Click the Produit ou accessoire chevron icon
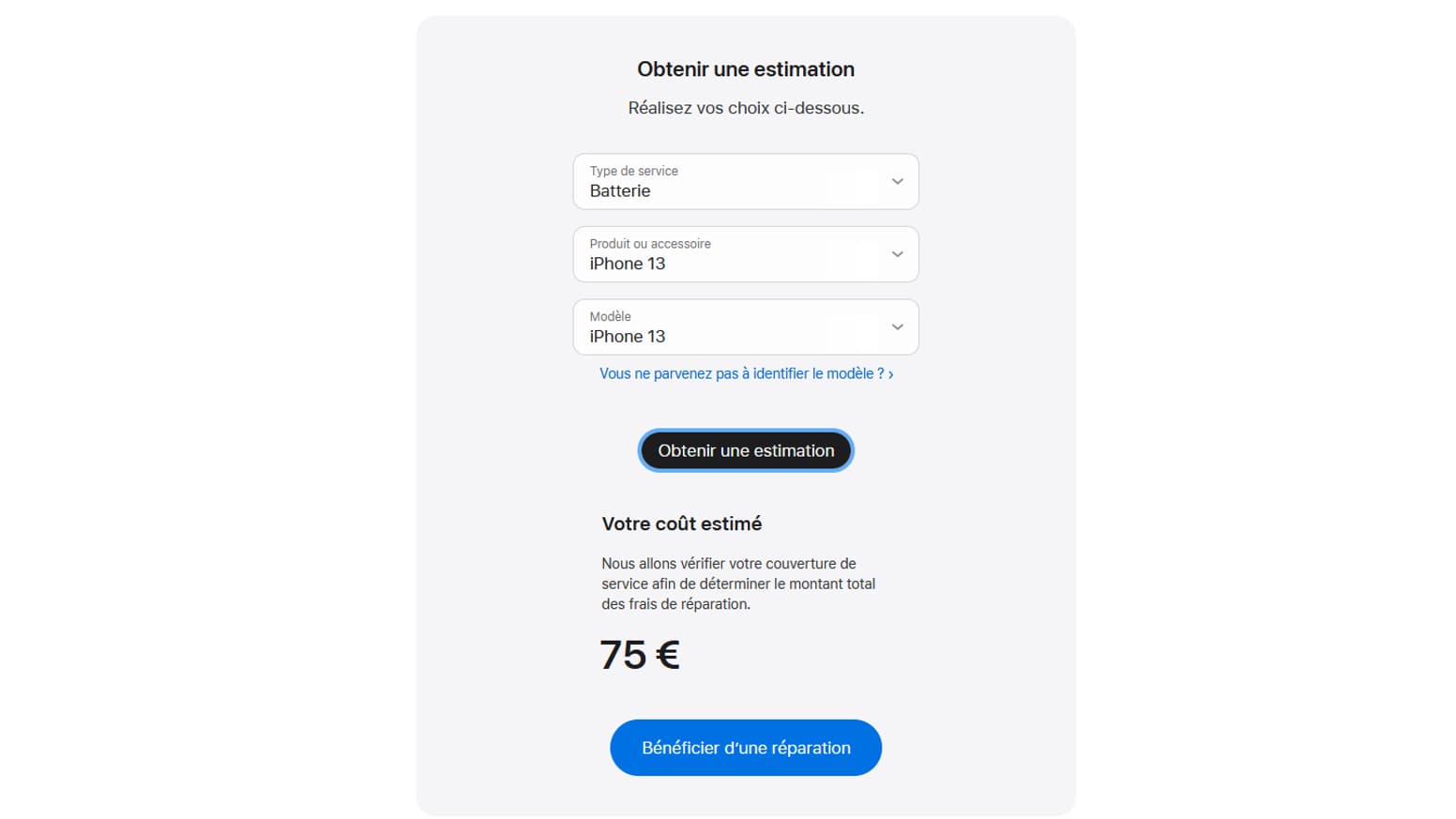This screenshot has height=819, width=1456. (897, 254)
